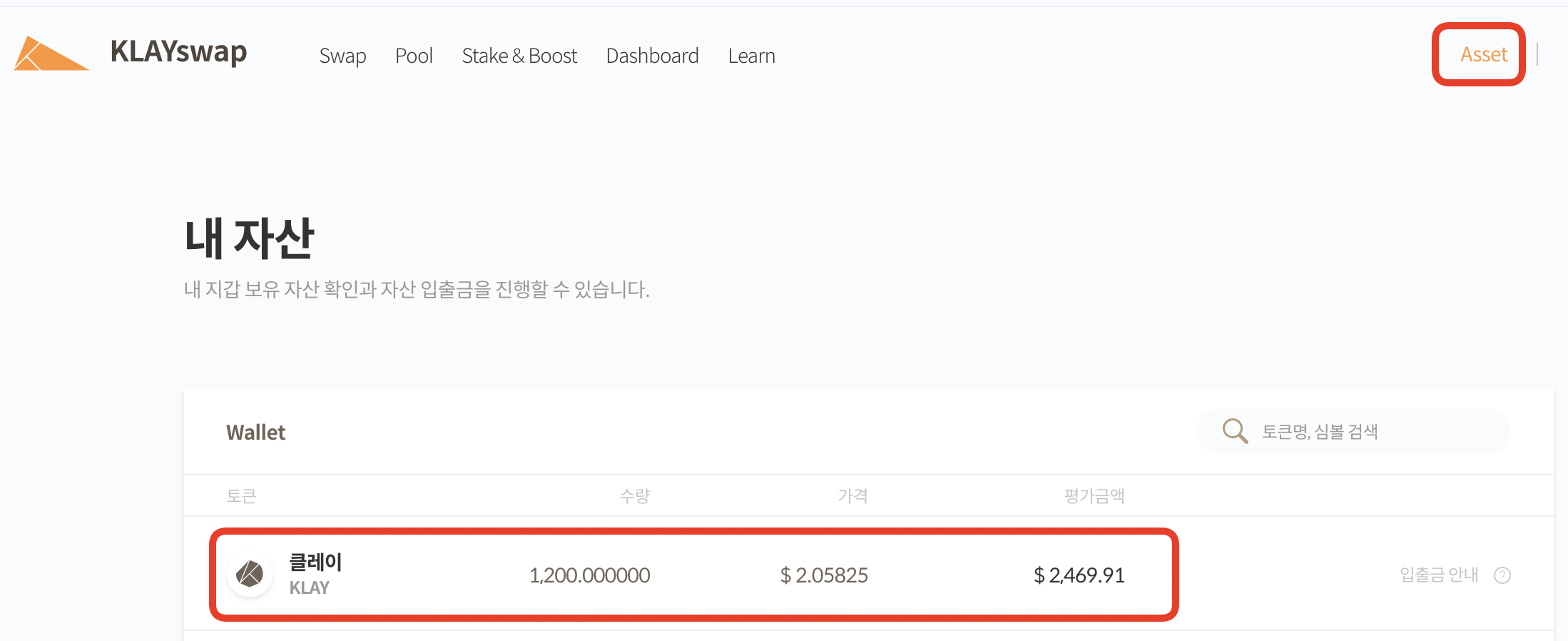Image resolution: width=1568 pixels, height=641 pixels.
Task: Open the deposit guide help icon
Action: [x=1502, y=575]
